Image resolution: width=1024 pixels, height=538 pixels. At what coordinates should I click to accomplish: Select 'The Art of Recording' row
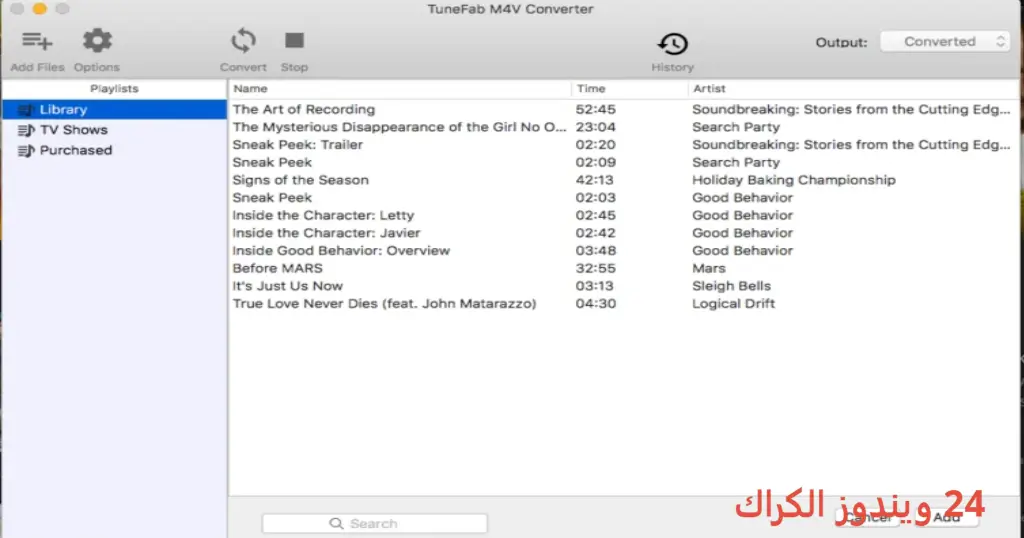coord(624,110)
